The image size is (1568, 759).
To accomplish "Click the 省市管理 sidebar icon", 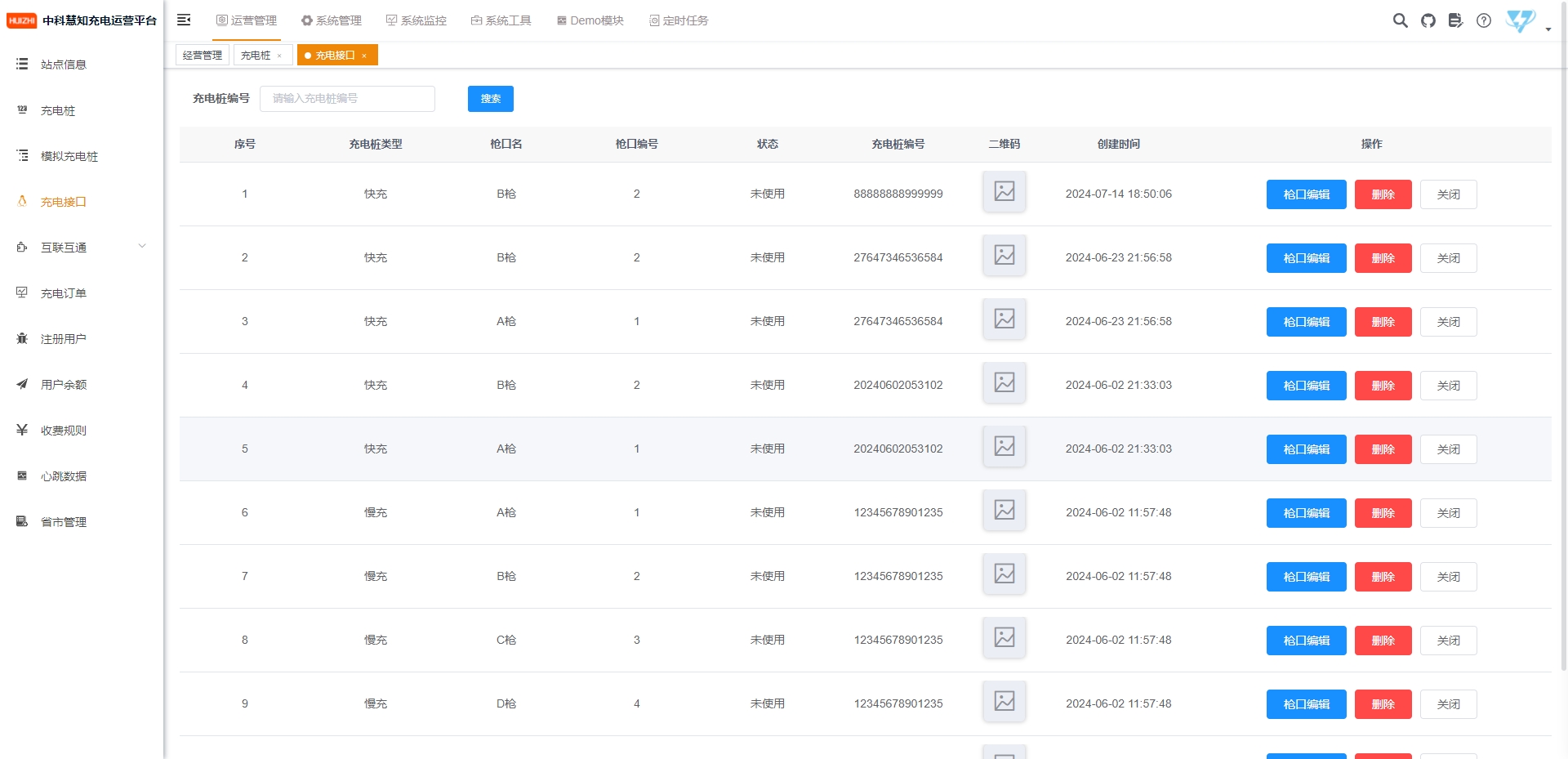I will [x=22, y=521].
